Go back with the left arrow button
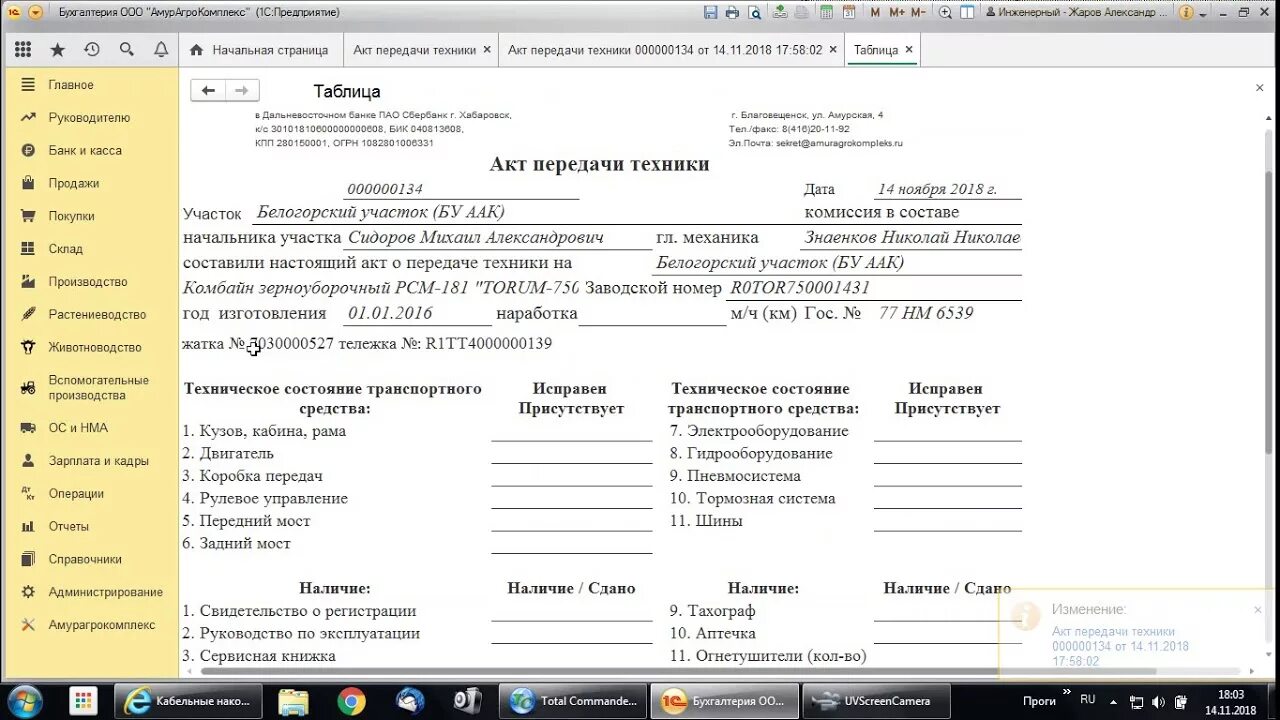The width and height of the screenshot is (1280, 720). tap(208, 90)
